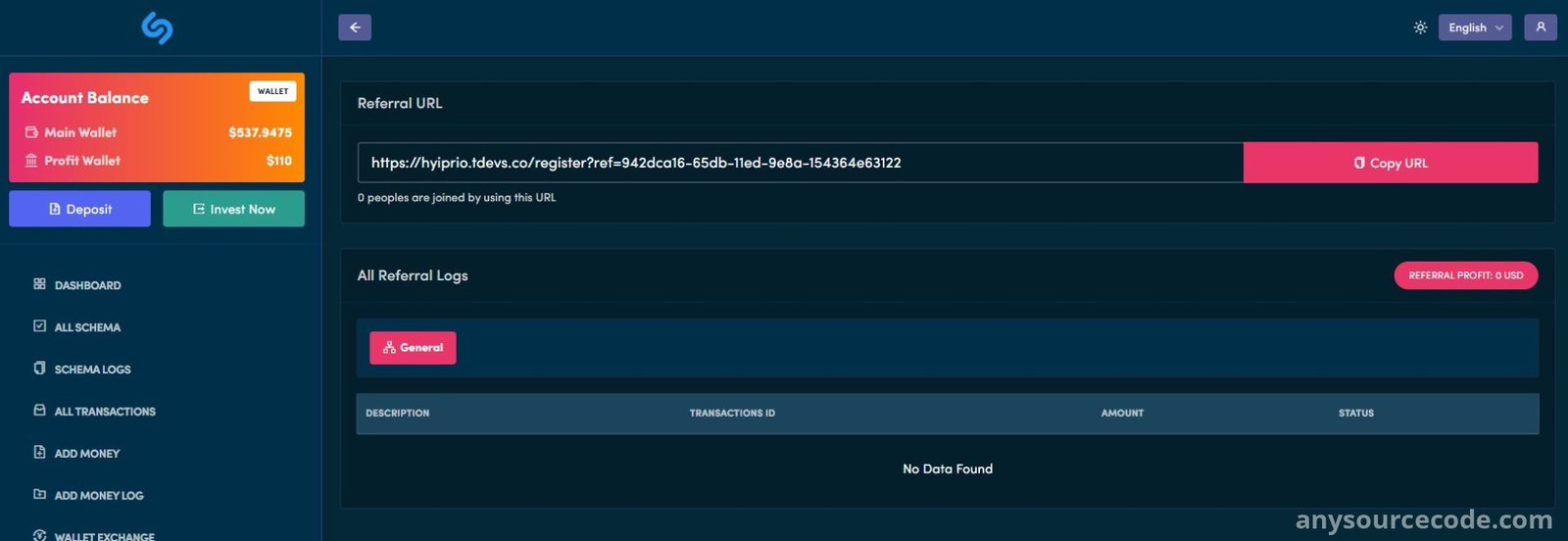Toggle light theme sun icon
The image size is (1568, 541).
click(1420, 27)
